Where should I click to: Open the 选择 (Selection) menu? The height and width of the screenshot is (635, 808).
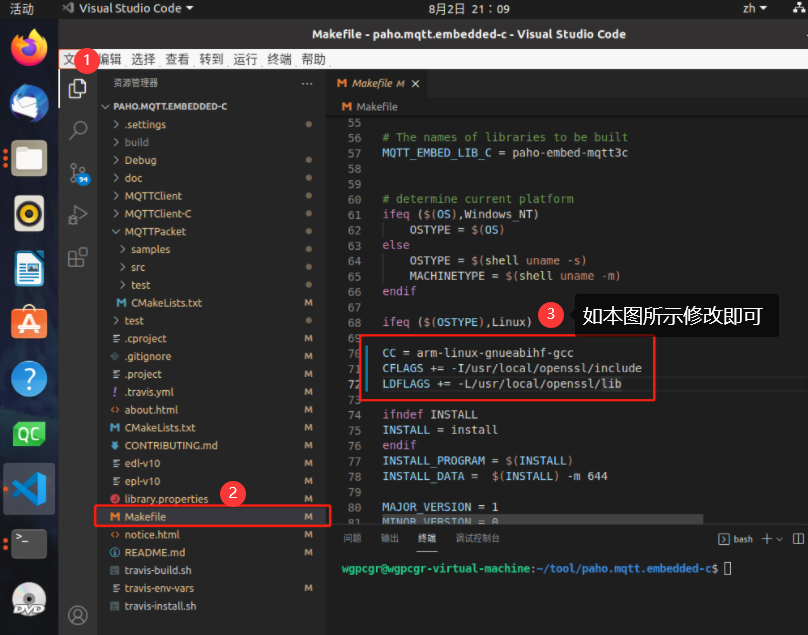tap(143, 59)
